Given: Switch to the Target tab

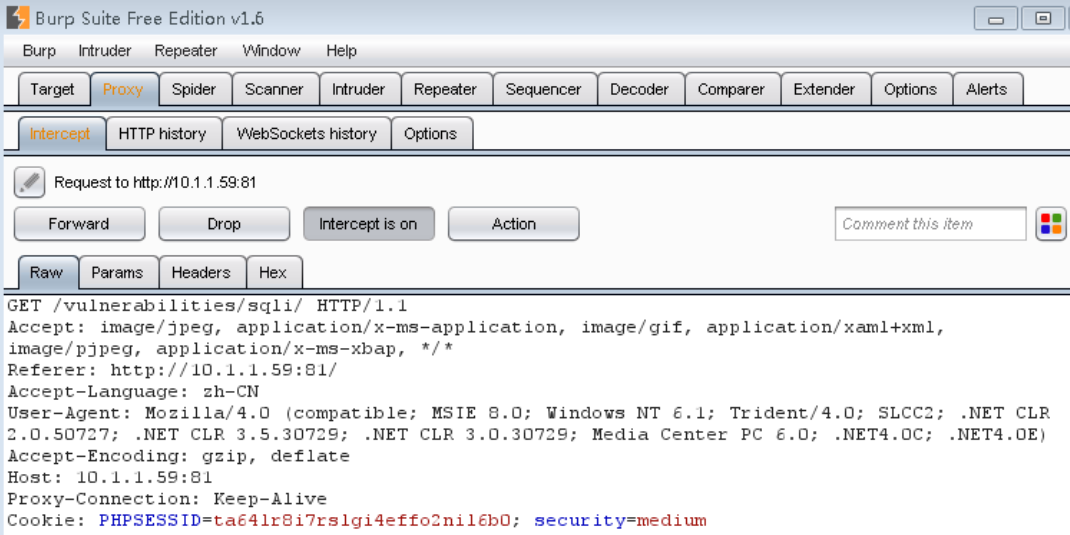Looking at the screenshot, I should [53, 89].
